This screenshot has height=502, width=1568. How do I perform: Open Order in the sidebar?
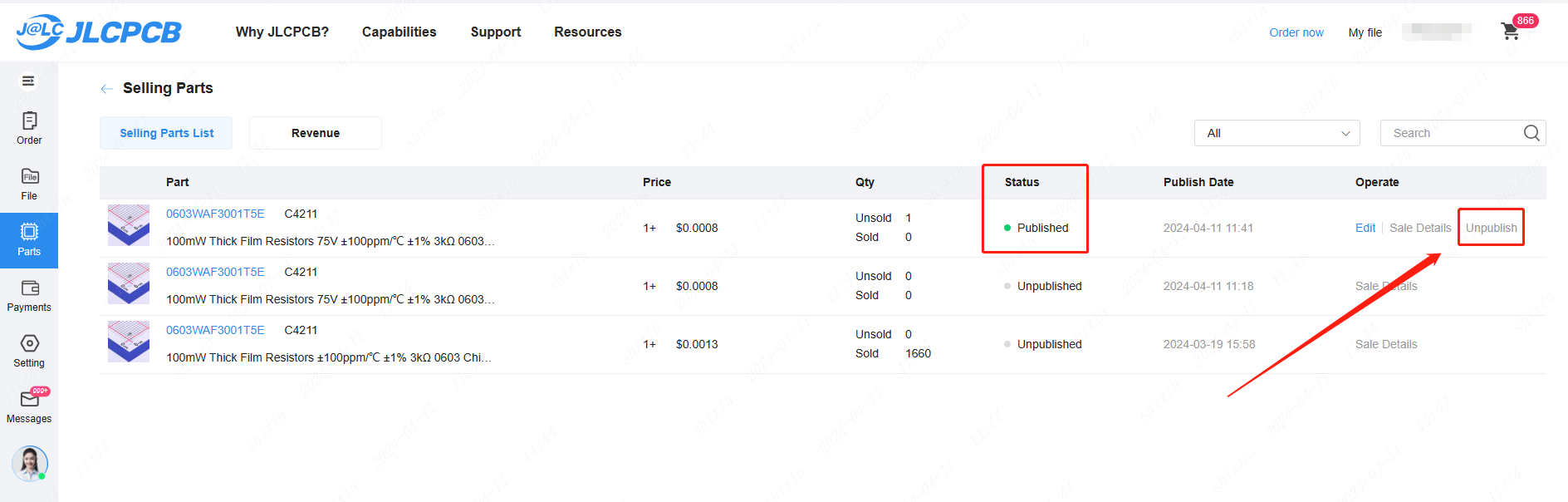[x=29, y=128]
